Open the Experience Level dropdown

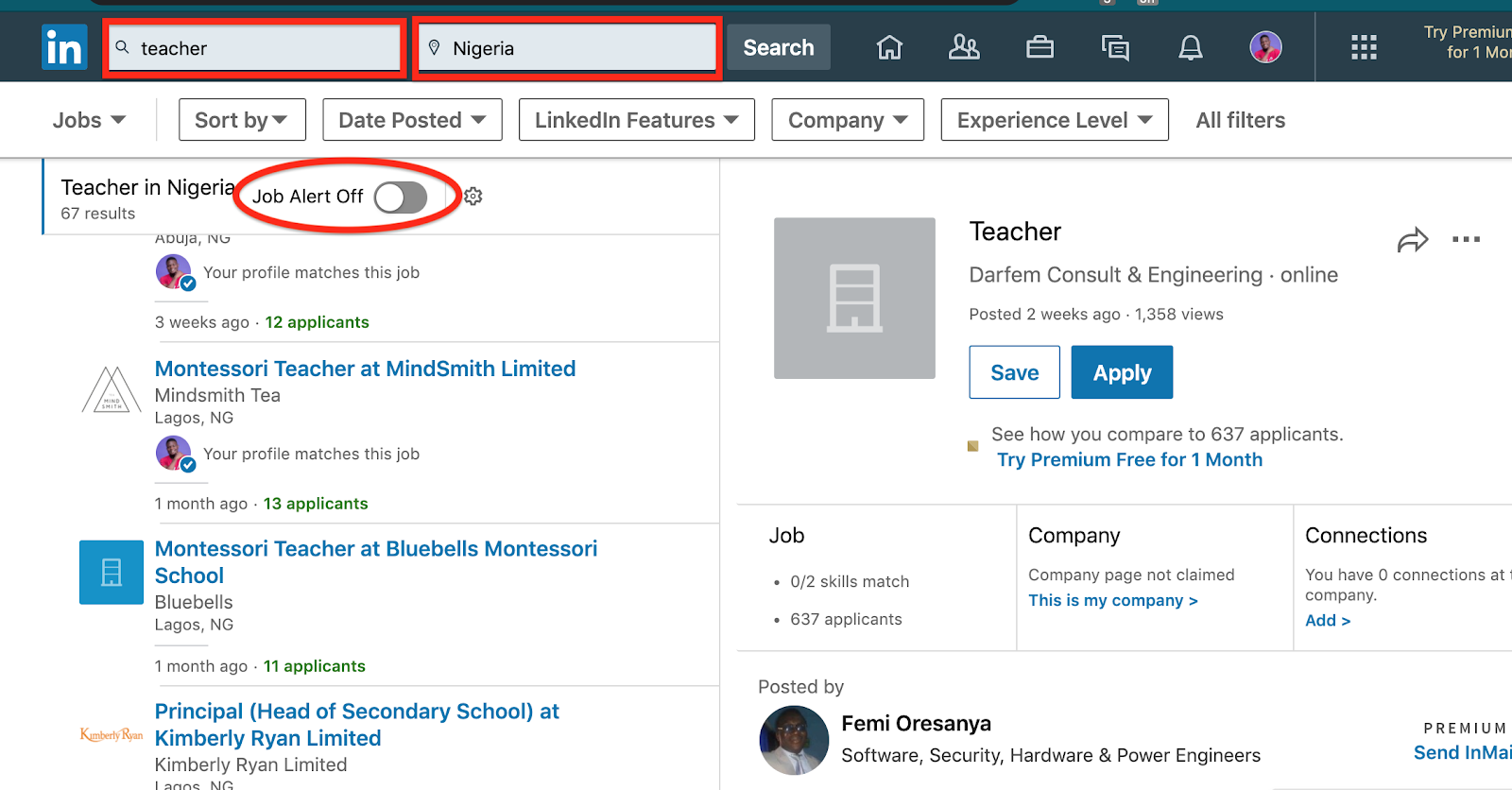1054,120
